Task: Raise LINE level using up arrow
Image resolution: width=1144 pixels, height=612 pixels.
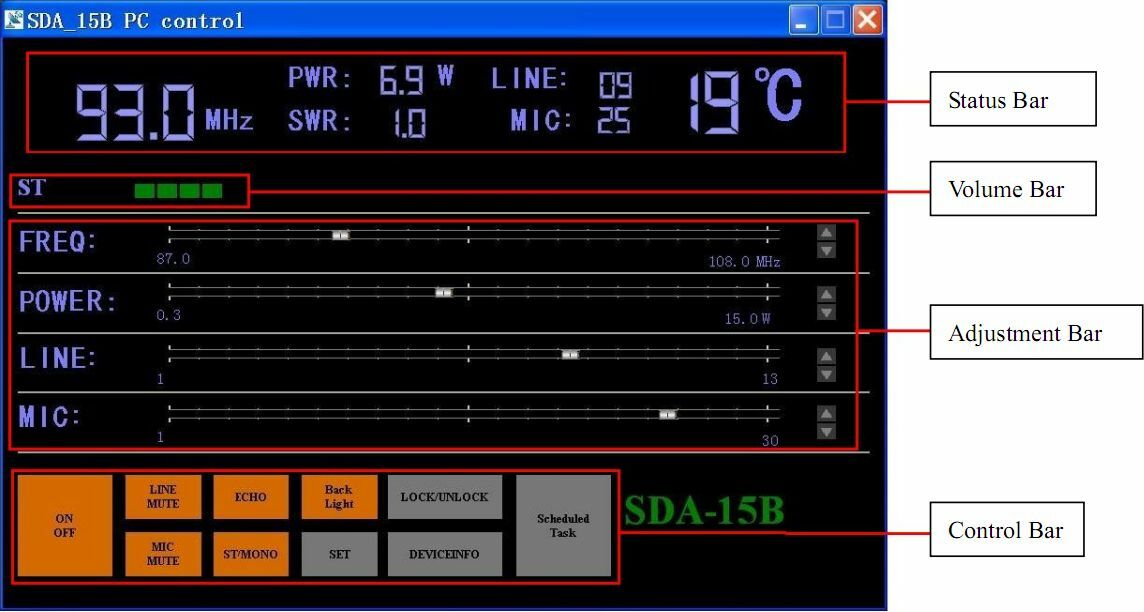Action: point(826,356)
